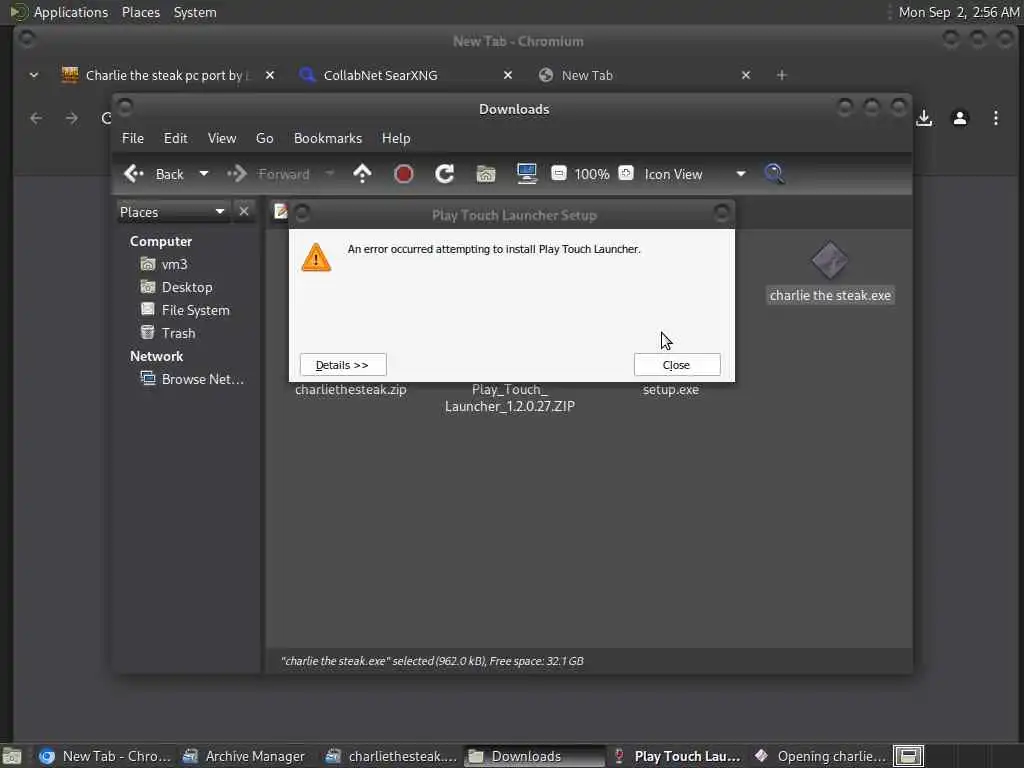Open the System menu

(x=195, y=12)
